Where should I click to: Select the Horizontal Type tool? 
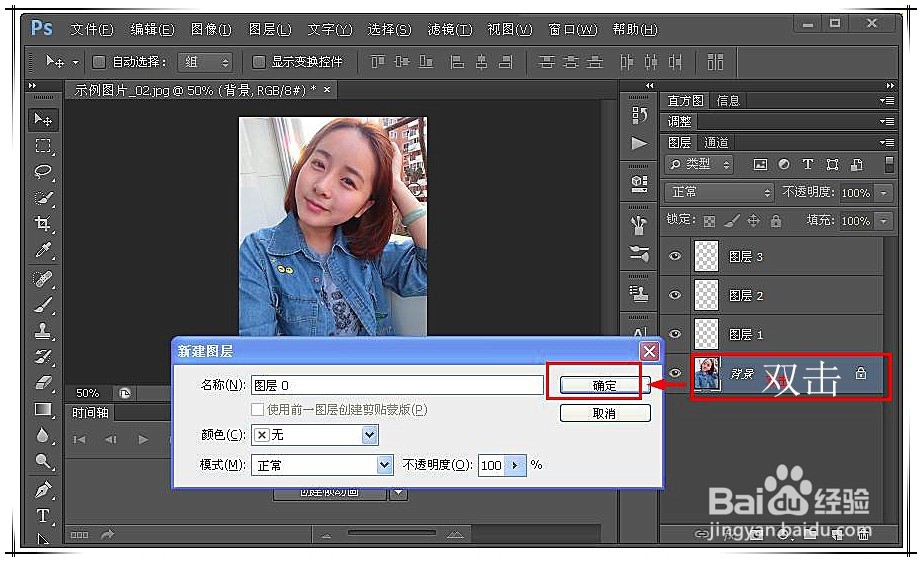click(x=43, y=516)
